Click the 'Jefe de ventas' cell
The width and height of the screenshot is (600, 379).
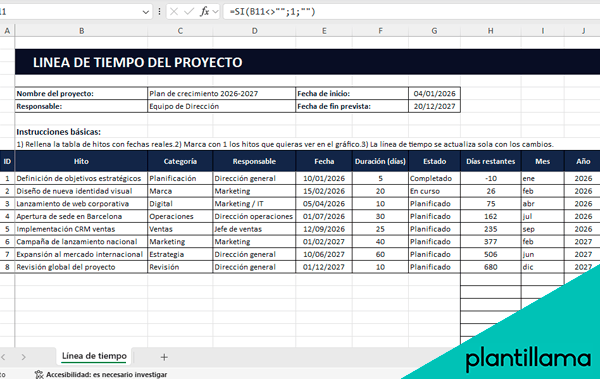pyautogui.click(x=254, y=229)
